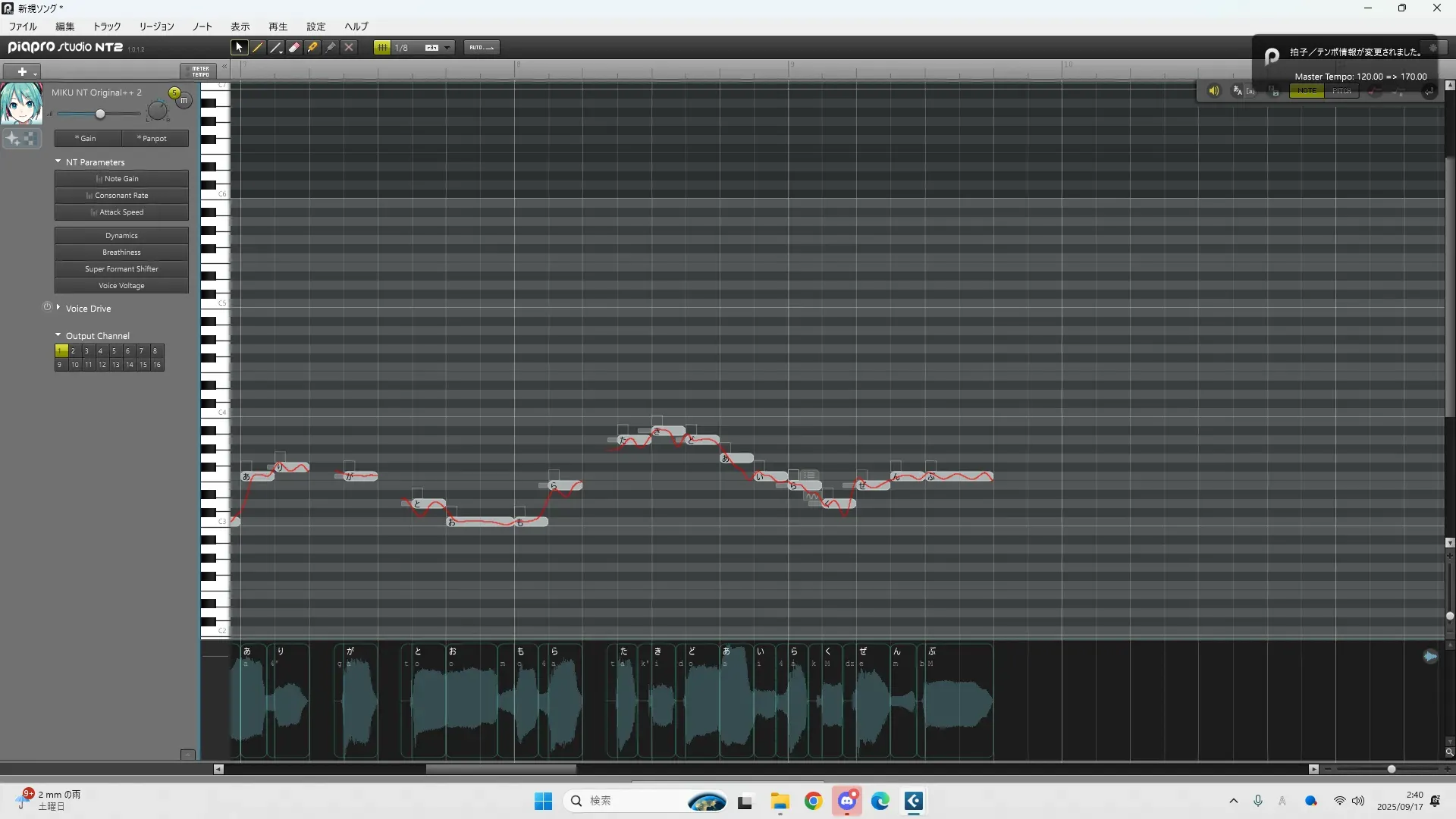
Task: Toggle the track solo S button
Action: tap(174, 93)
